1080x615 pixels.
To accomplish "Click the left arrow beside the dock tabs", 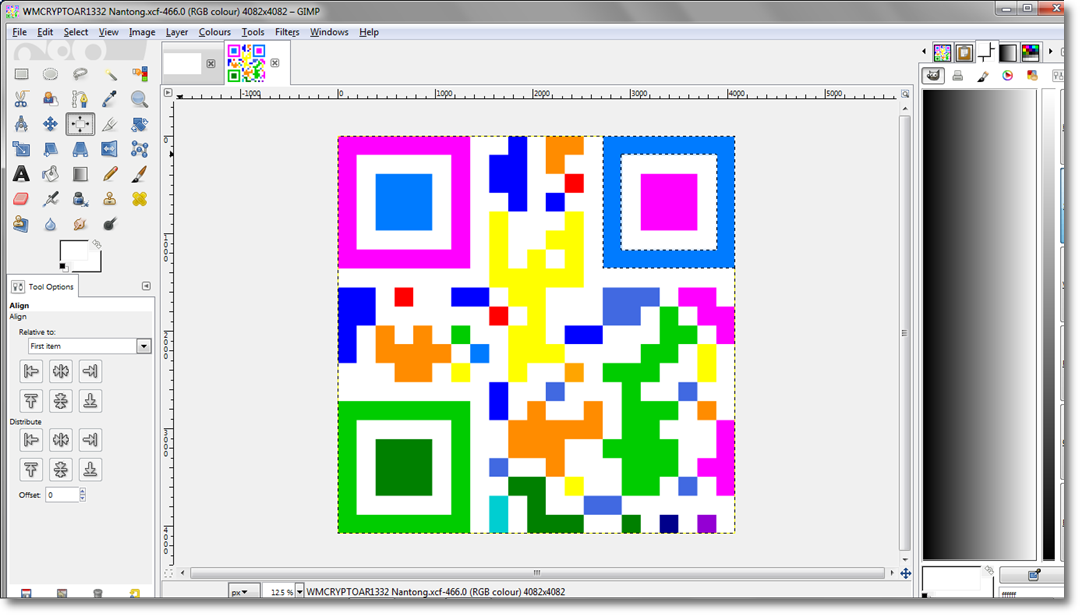I will [924, 52].
